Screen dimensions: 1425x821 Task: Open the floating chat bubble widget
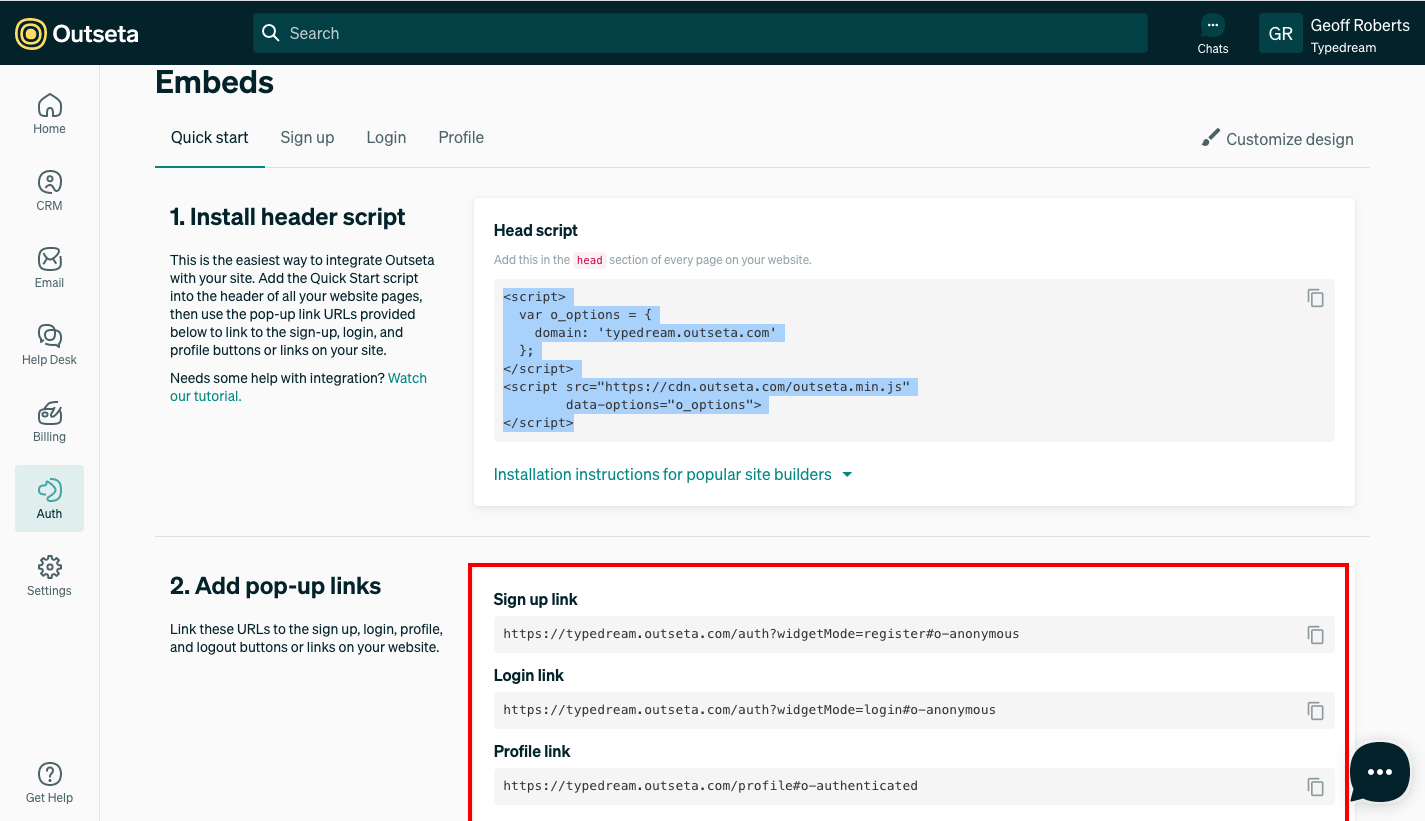click(1380, 771)
